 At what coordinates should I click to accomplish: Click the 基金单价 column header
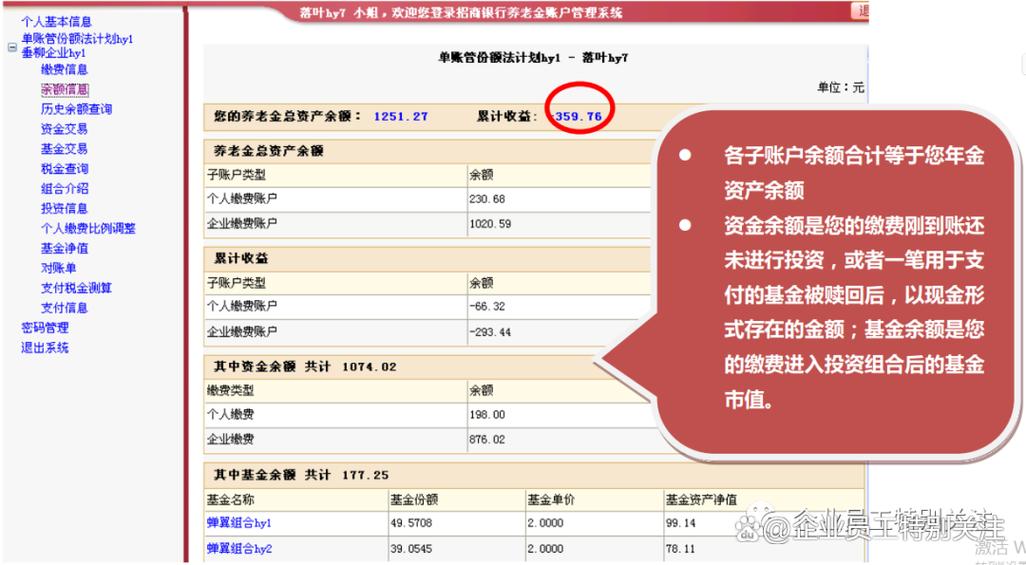[551, 500]
